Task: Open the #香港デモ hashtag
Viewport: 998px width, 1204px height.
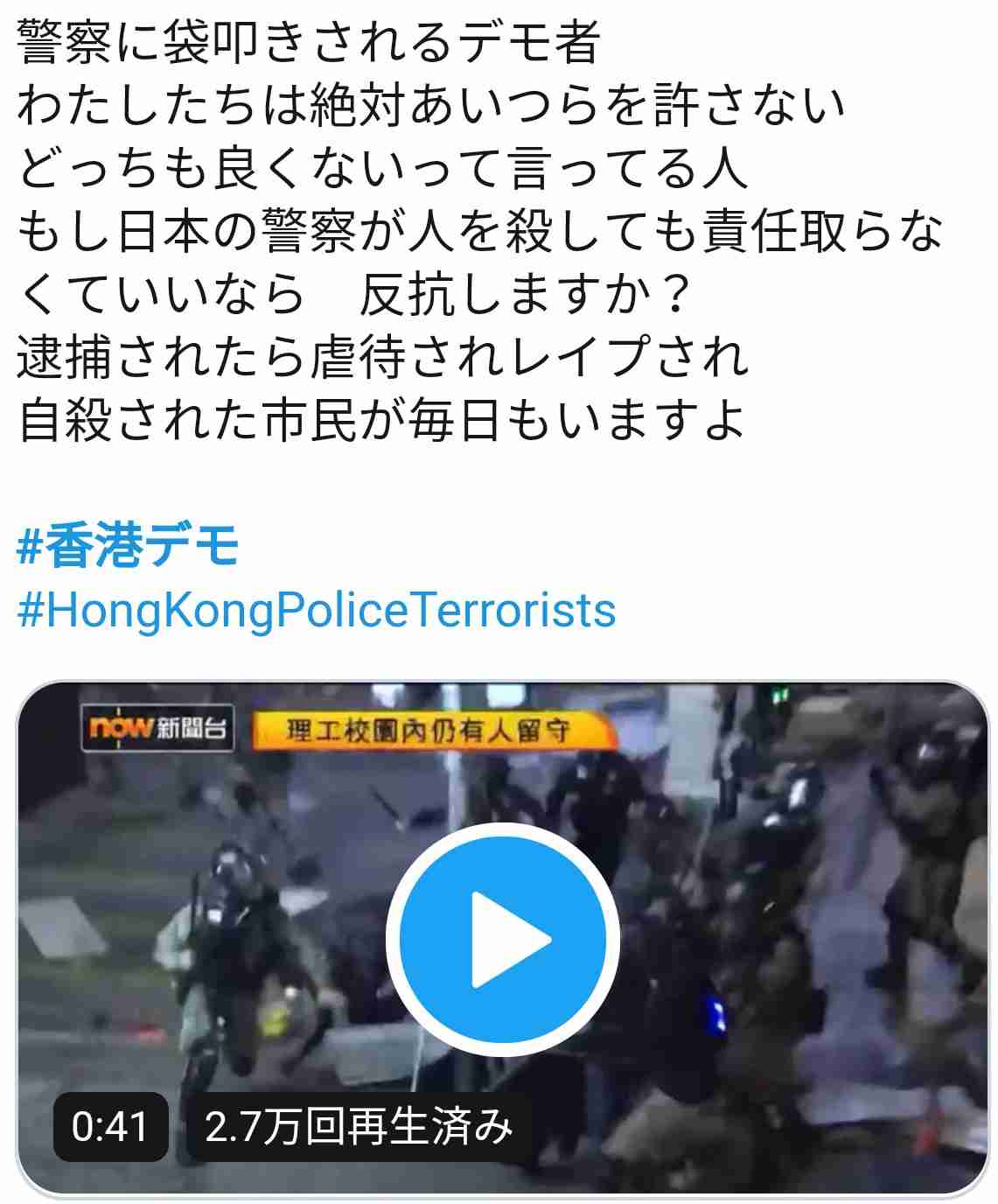Action: 128,547
